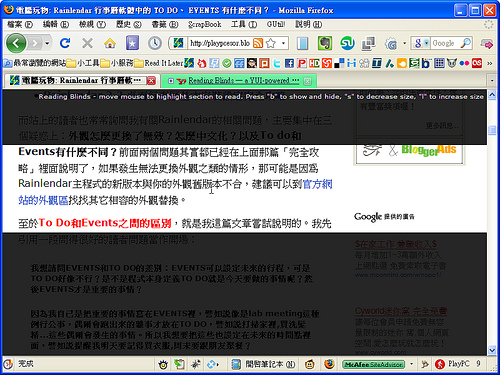The image size is (500, 375).
Task: Open the GUtil menu
Action: (x=276, y=24)
